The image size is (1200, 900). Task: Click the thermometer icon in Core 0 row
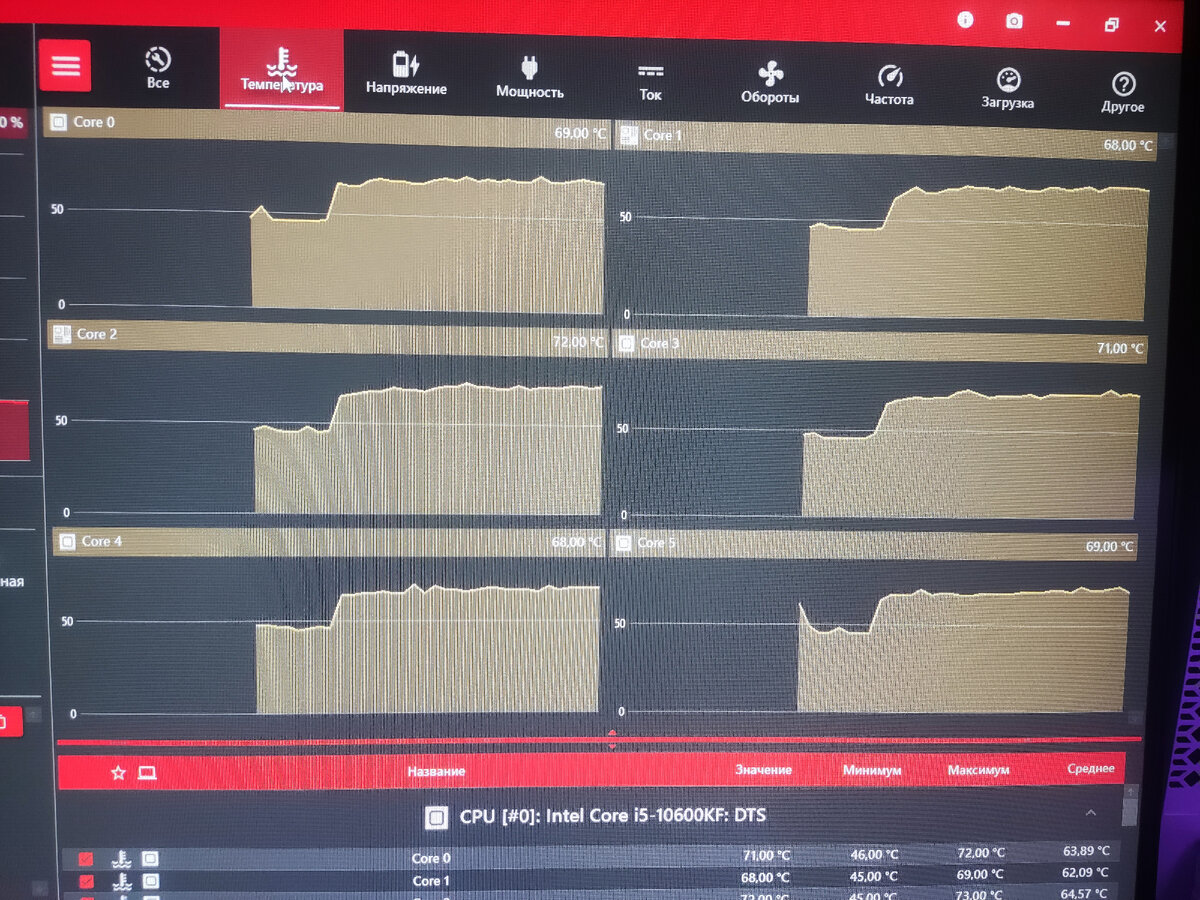click(120, 858)
